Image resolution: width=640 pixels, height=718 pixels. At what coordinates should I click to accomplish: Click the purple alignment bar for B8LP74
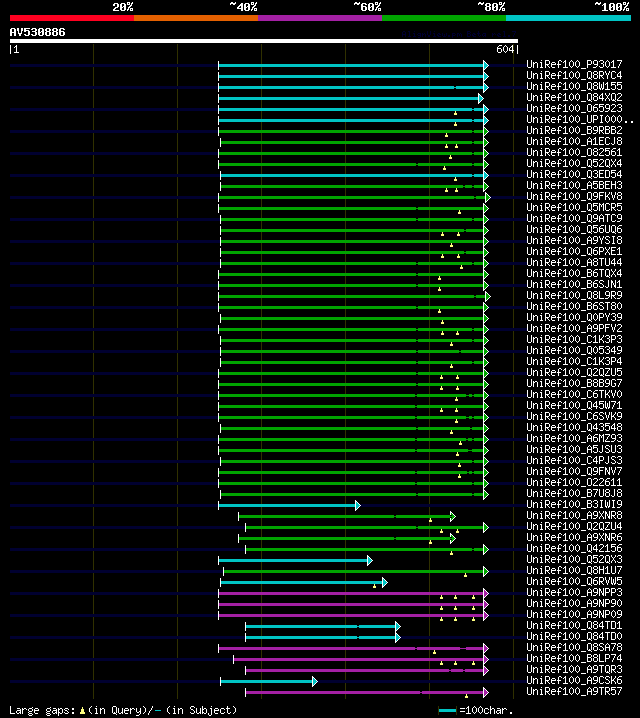pyautogui.click(x=361, y=659)
